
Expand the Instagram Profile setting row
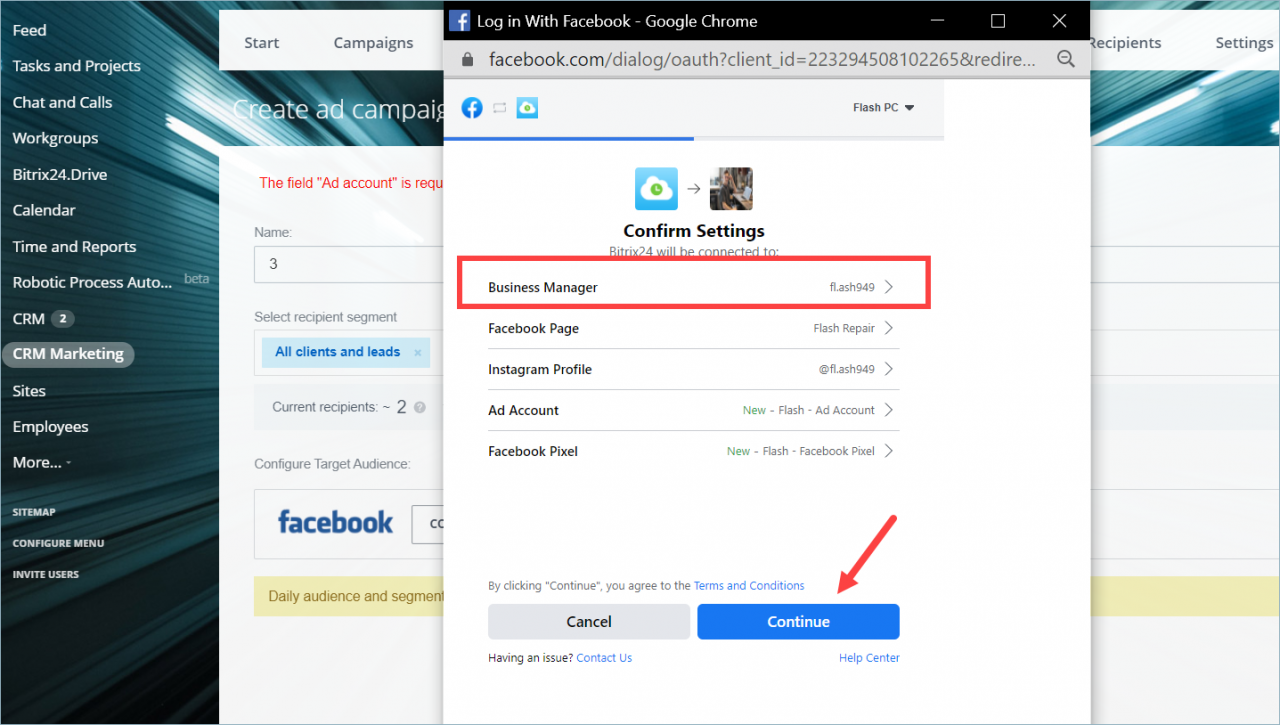coord(692,369)
